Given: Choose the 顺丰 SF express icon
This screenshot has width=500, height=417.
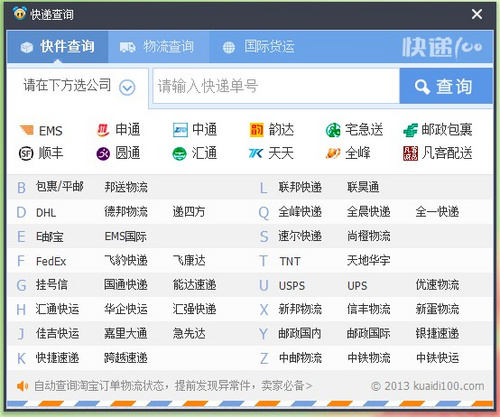Looking at the screenshot, I should [26, 154].
